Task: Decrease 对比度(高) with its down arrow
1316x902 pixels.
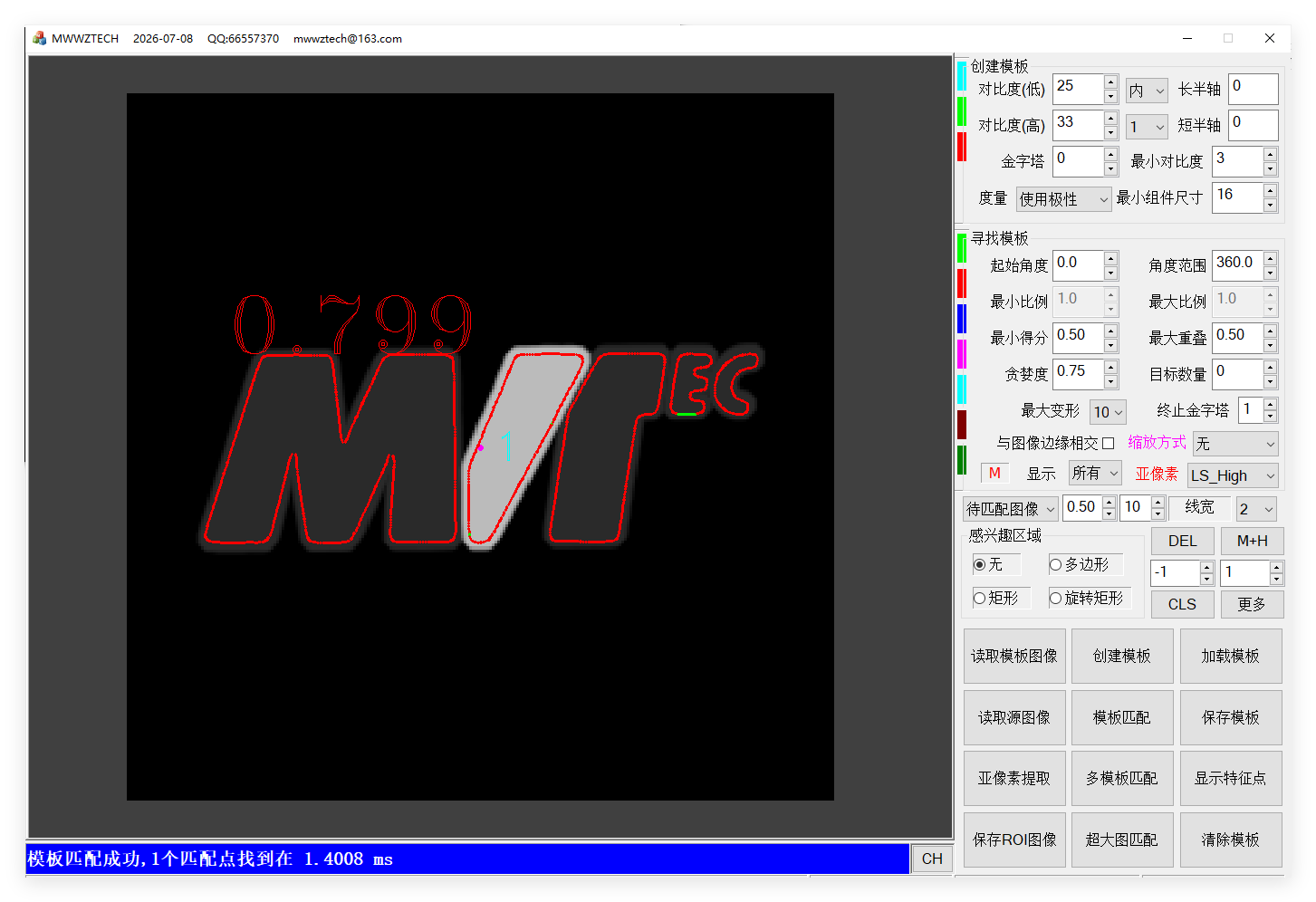Action: click(1111, 132)
